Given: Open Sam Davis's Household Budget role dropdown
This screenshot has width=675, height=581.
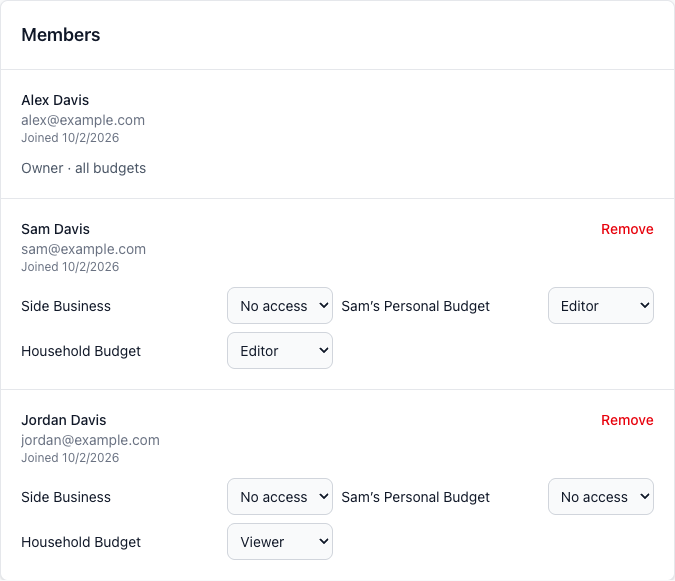Looking at the screenshot, I should click(280, 350).
